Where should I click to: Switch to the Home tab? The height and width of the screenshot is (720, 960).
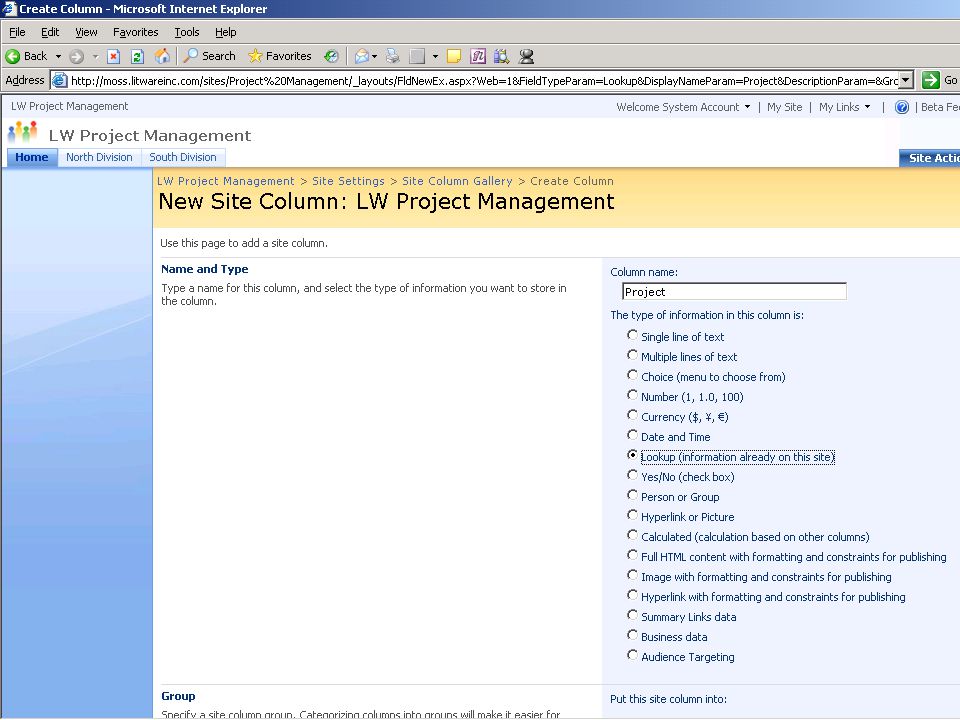pyautogui.click(x=32, y=157)
